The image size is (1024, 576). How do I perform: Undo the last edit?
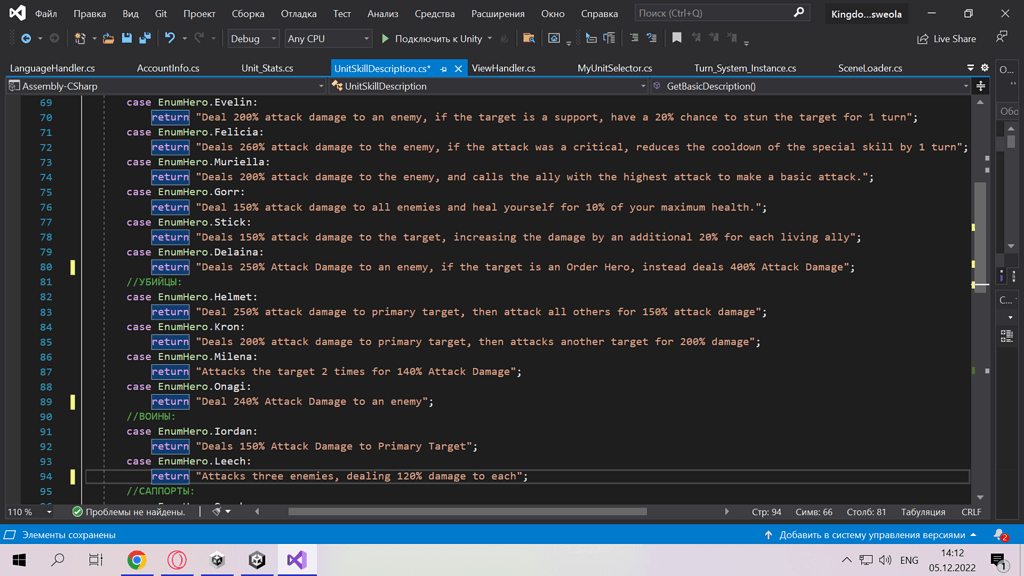coord(170,39)
